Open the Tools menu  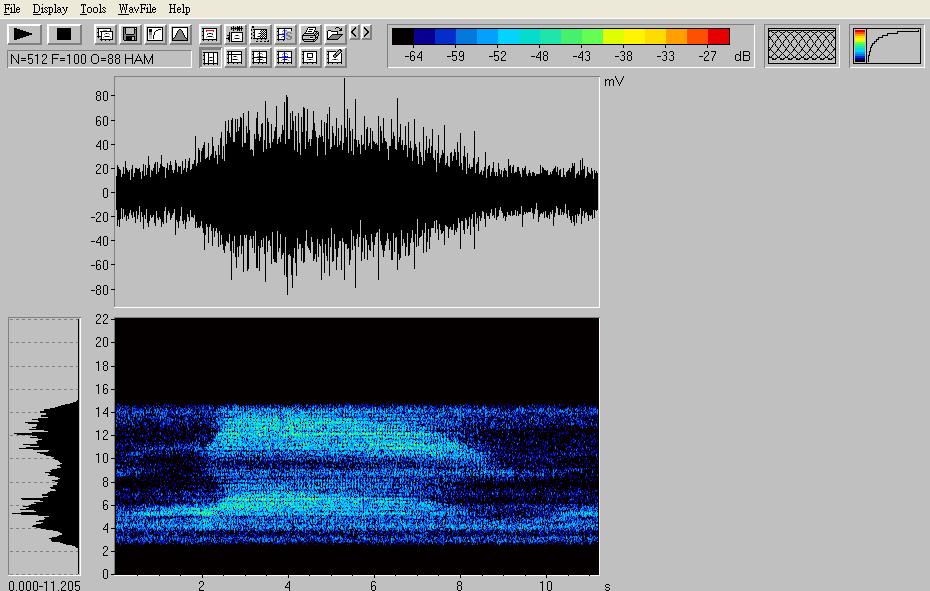click(x=93, y=9)
